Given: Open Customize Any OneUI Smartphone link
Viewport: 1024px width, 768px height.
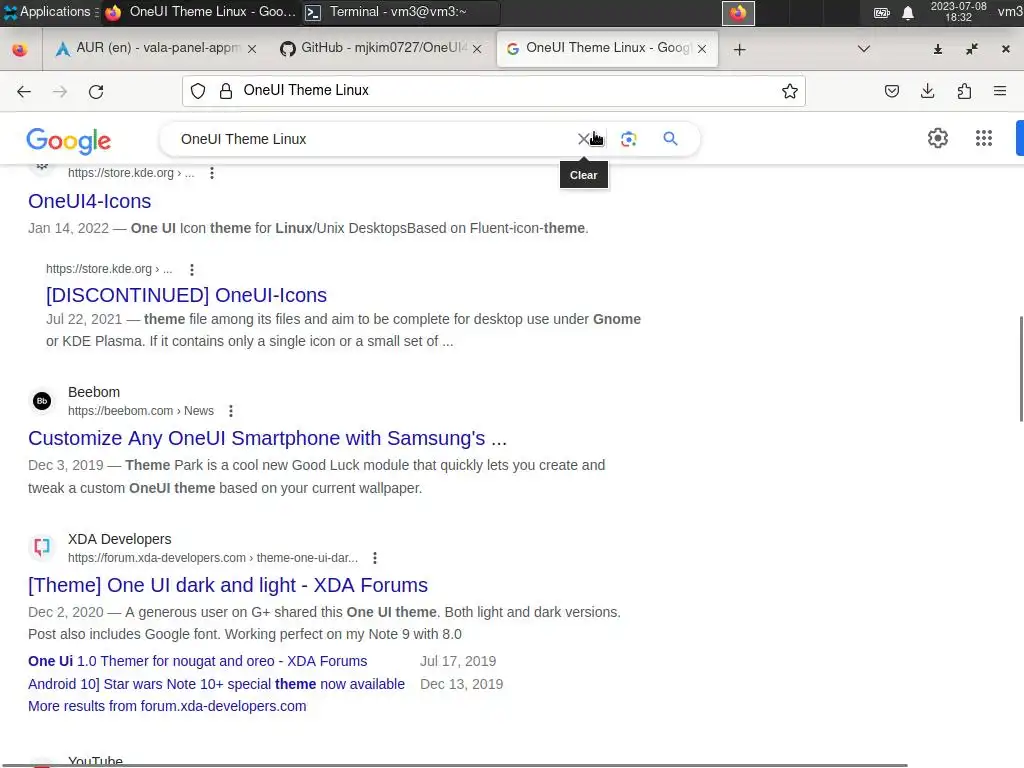Looking at the screenshot, I should pyautogui.click(x=267, y=438).
